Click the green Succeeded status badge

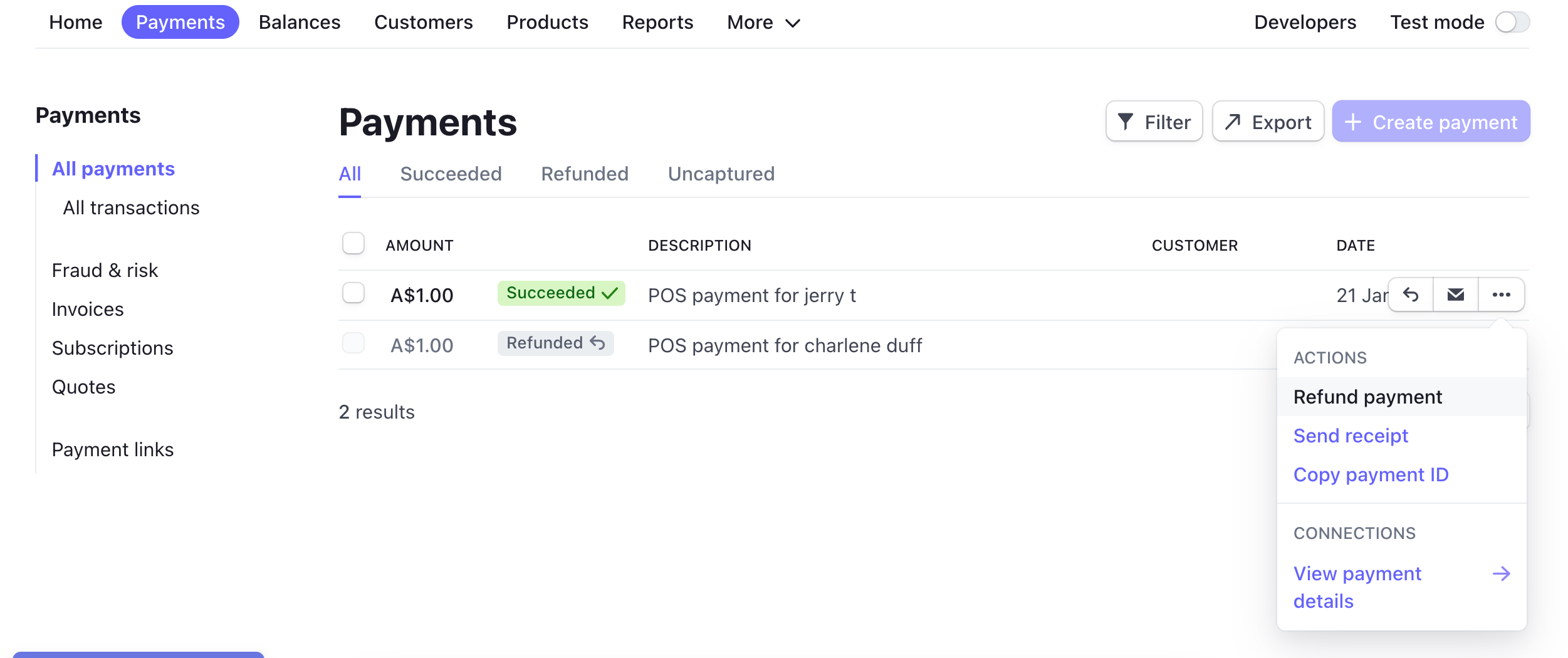click(x=561, y=293)
